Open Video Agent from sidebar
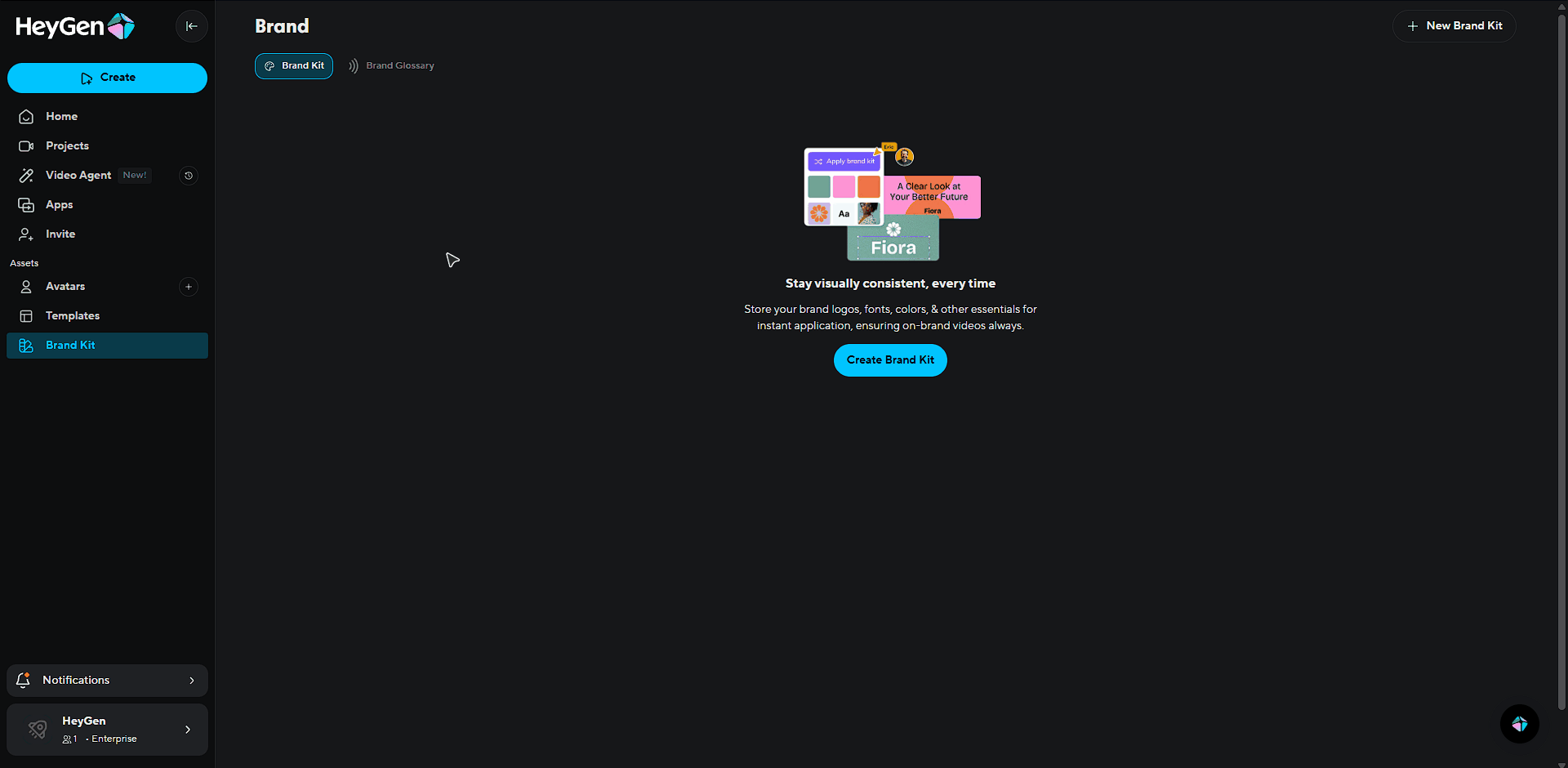The height and width of the screenshot is (768, 1568). pos(78,176)
